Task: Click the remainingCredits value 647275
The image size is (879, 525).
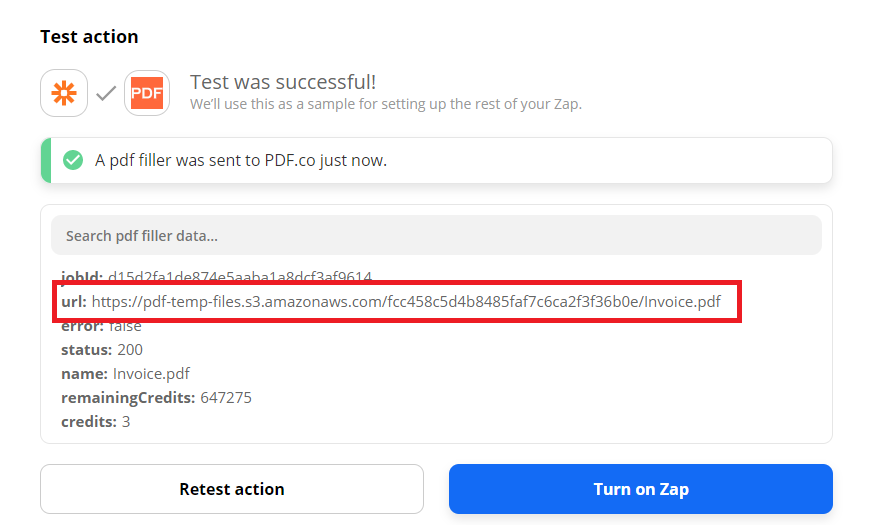Action: 226,398
